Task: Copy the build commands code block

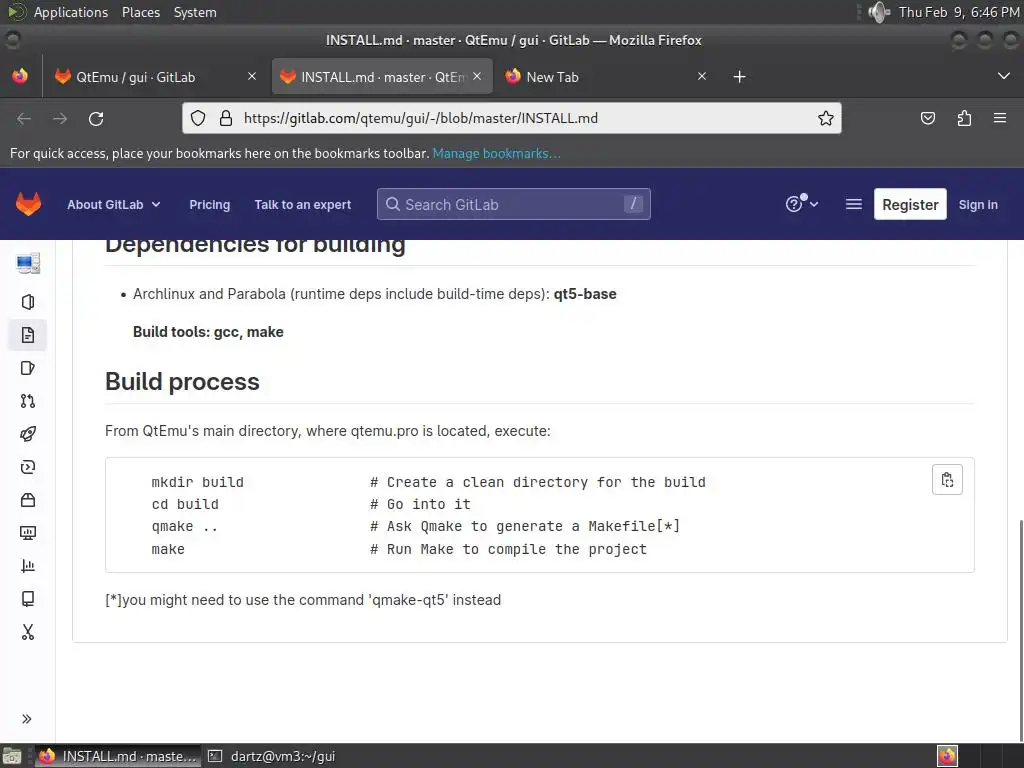Action: [x=947, y=480]
